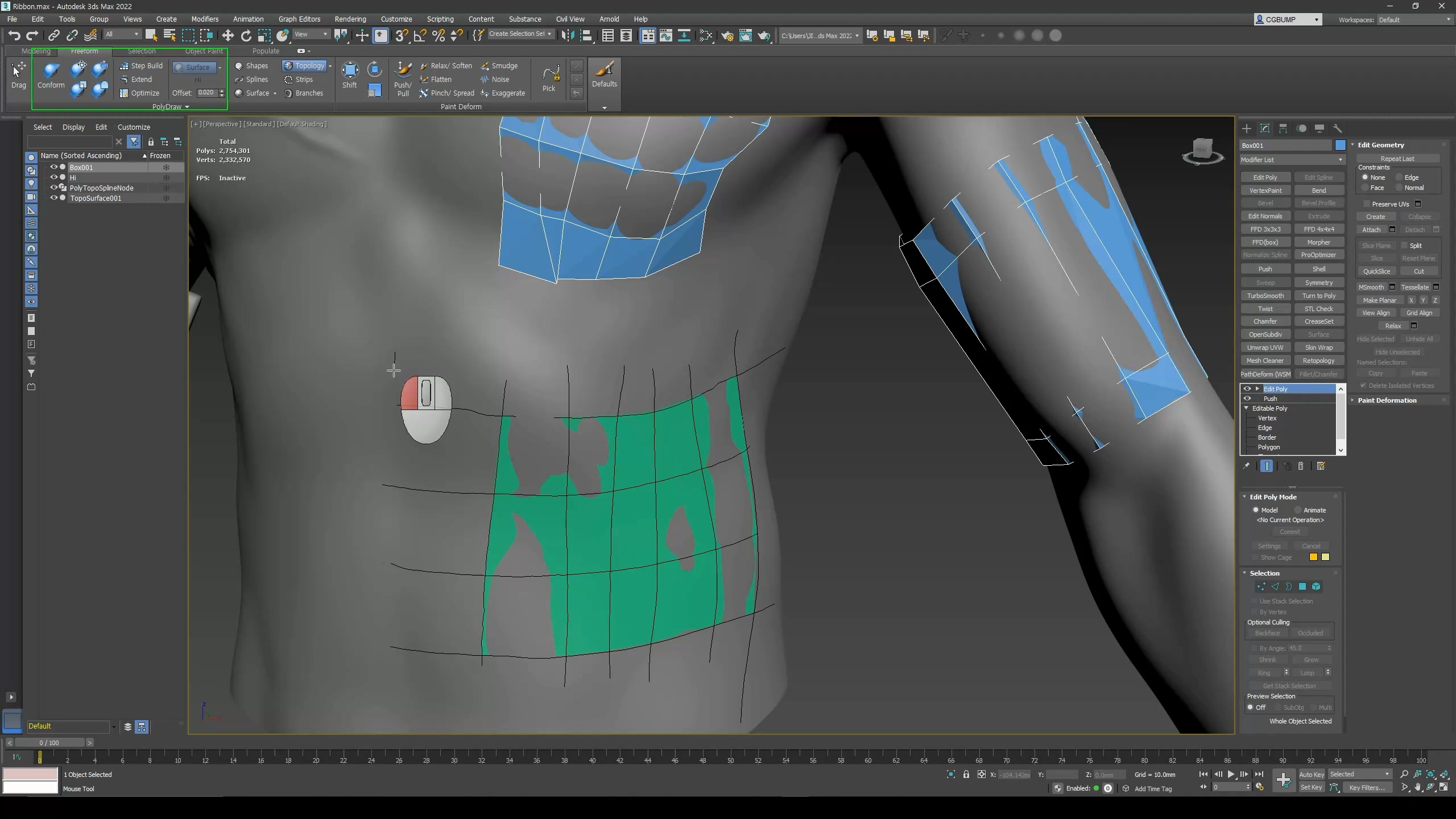Screen dimensions: 1456x819
Task: Hide the TopoSurface001 object eye icon
Action: pyautogui.click(x=53, y=198)
